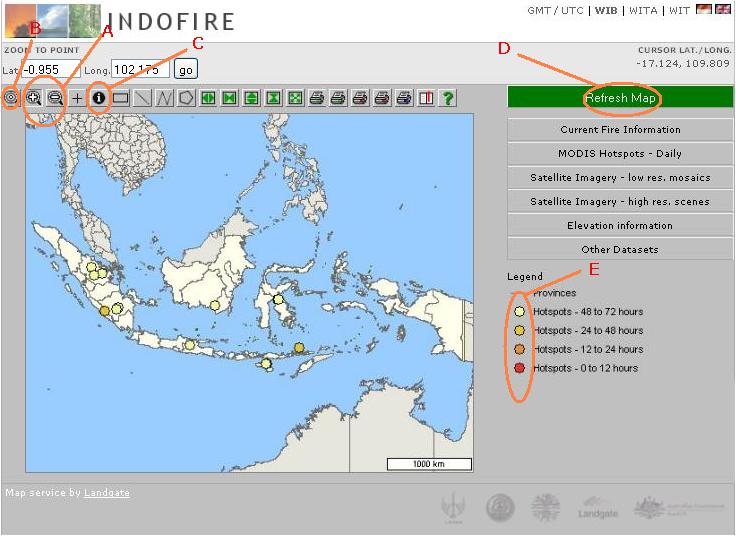Select the rectangle drawing tool
This screenshot has height=536, width=736.
click(x=121, y=98)
